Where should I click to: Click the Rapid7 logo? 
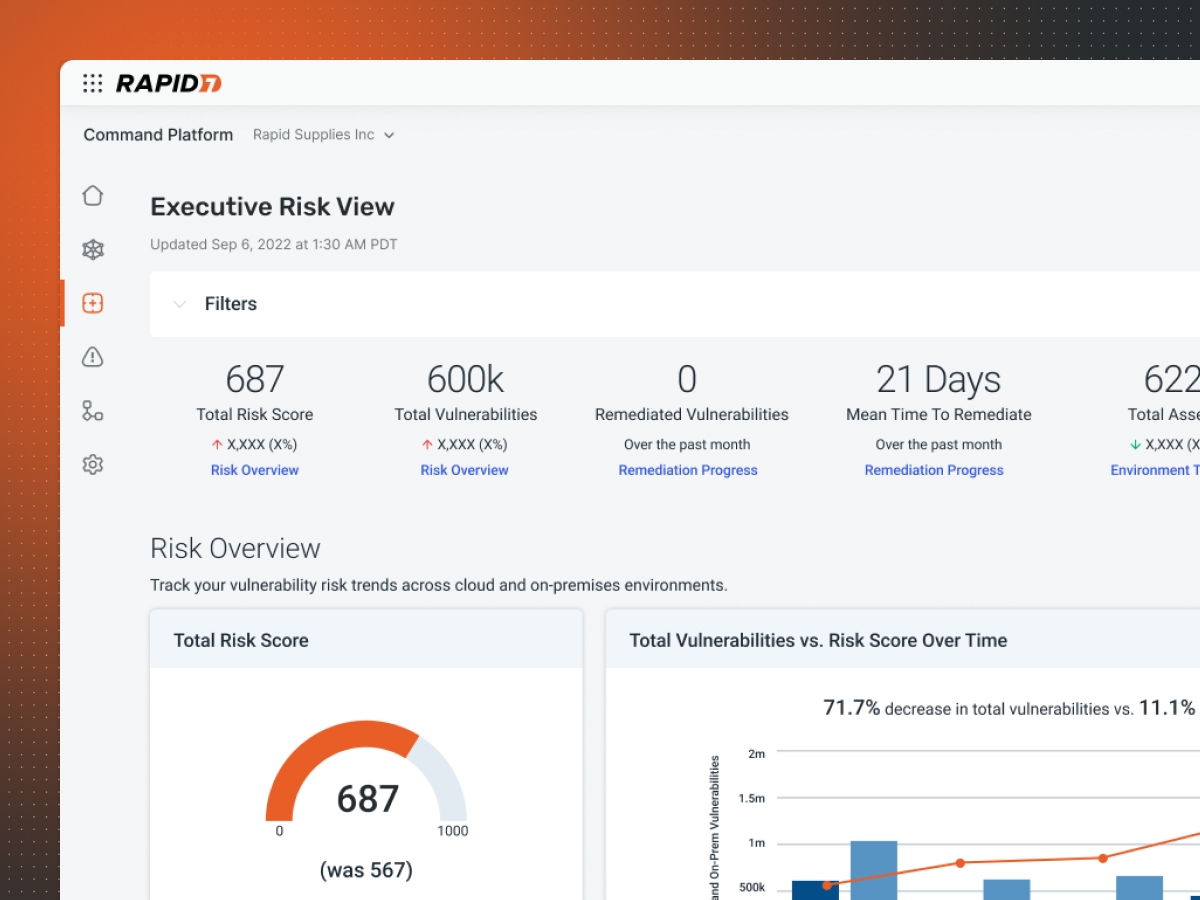point(168,84)
